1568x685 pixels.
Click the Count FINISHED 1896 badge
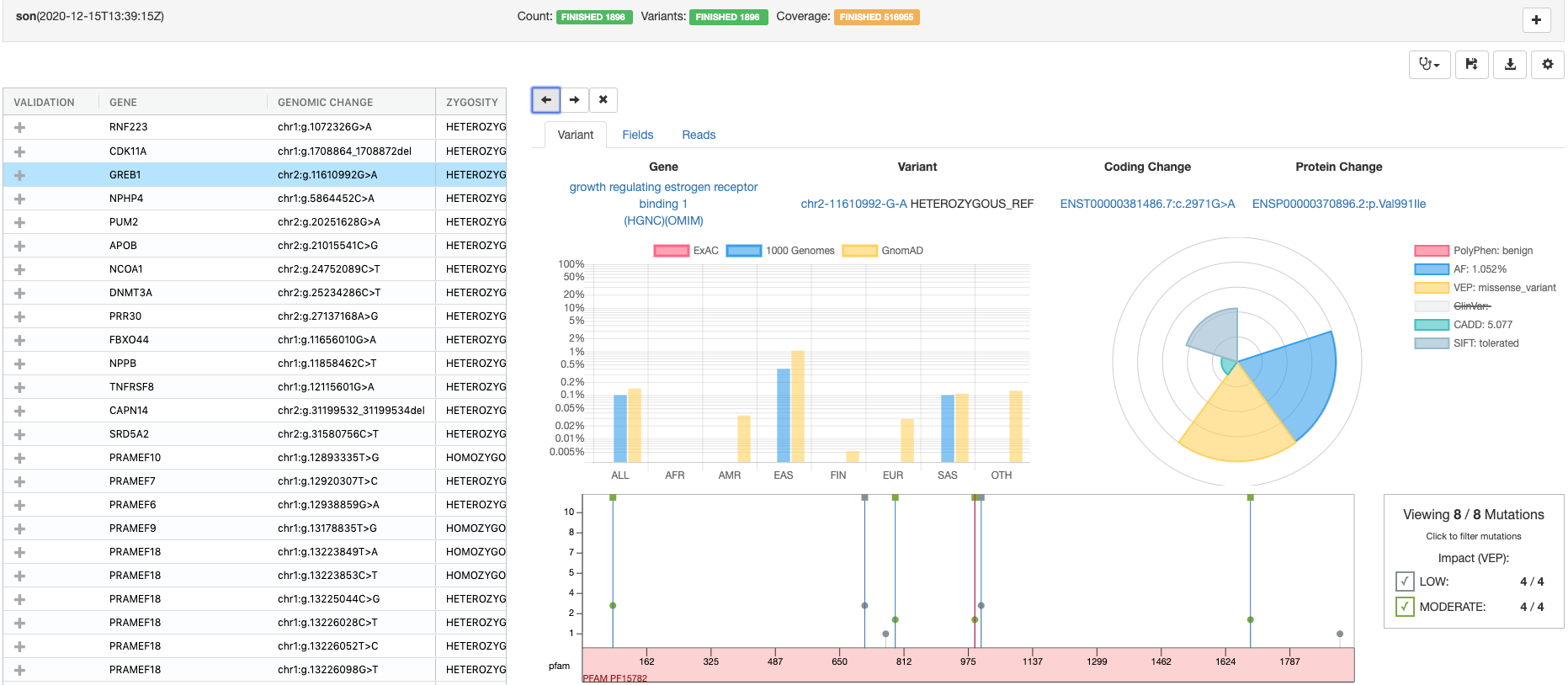(593, 17)
